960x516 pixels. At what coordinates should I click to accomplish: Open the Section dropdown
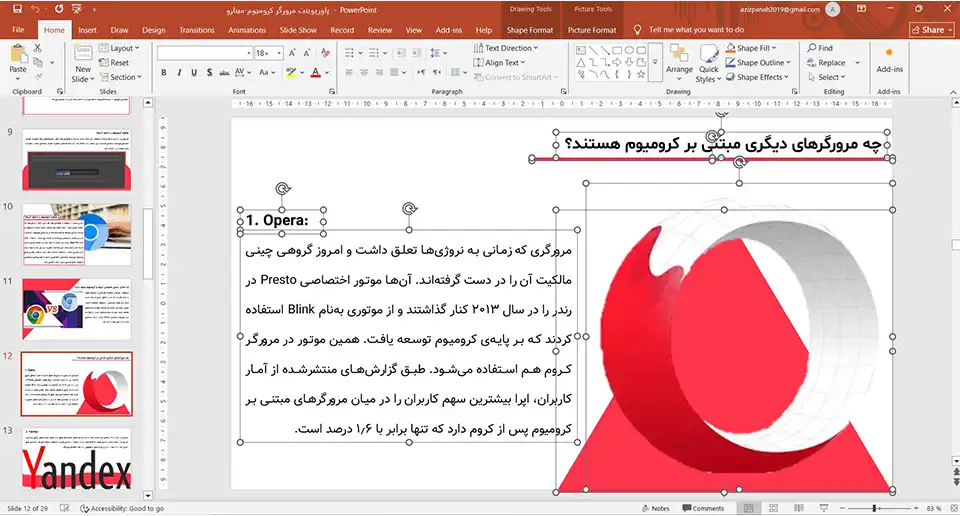121,77
